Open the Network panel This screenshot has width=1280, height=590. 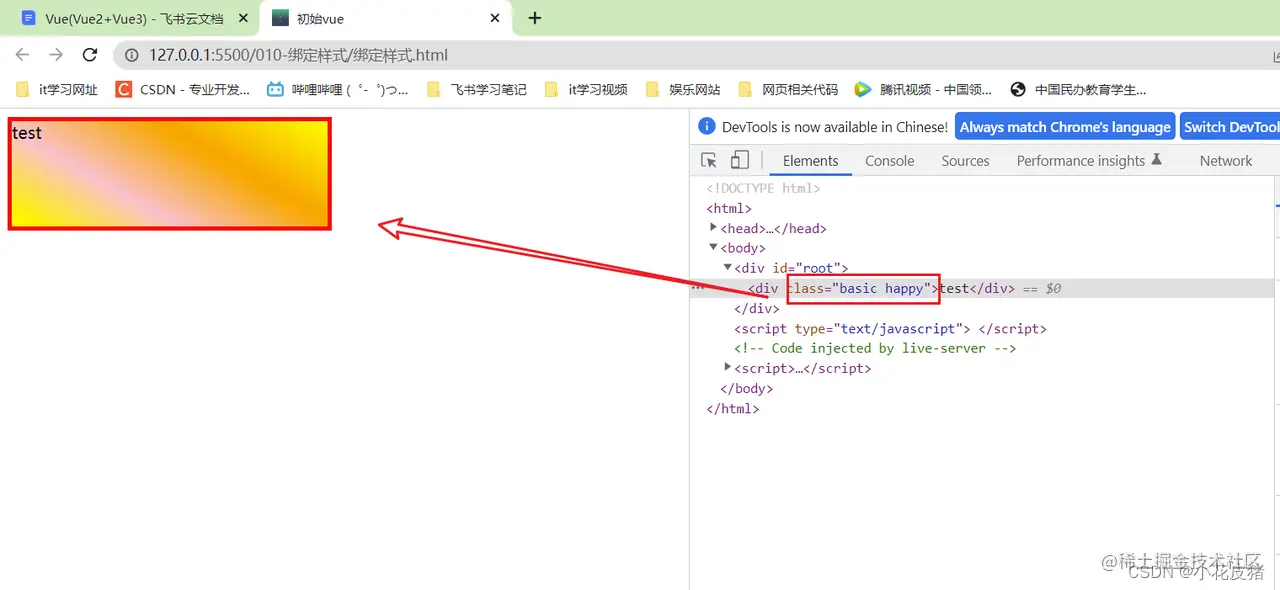pyautogui.click(x=1226, y=160)
